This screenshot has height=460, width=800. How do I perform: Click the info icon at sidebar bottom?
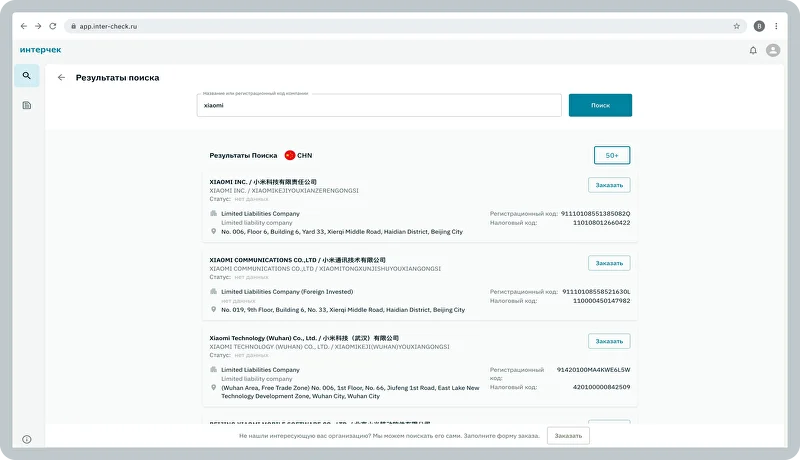27,439
